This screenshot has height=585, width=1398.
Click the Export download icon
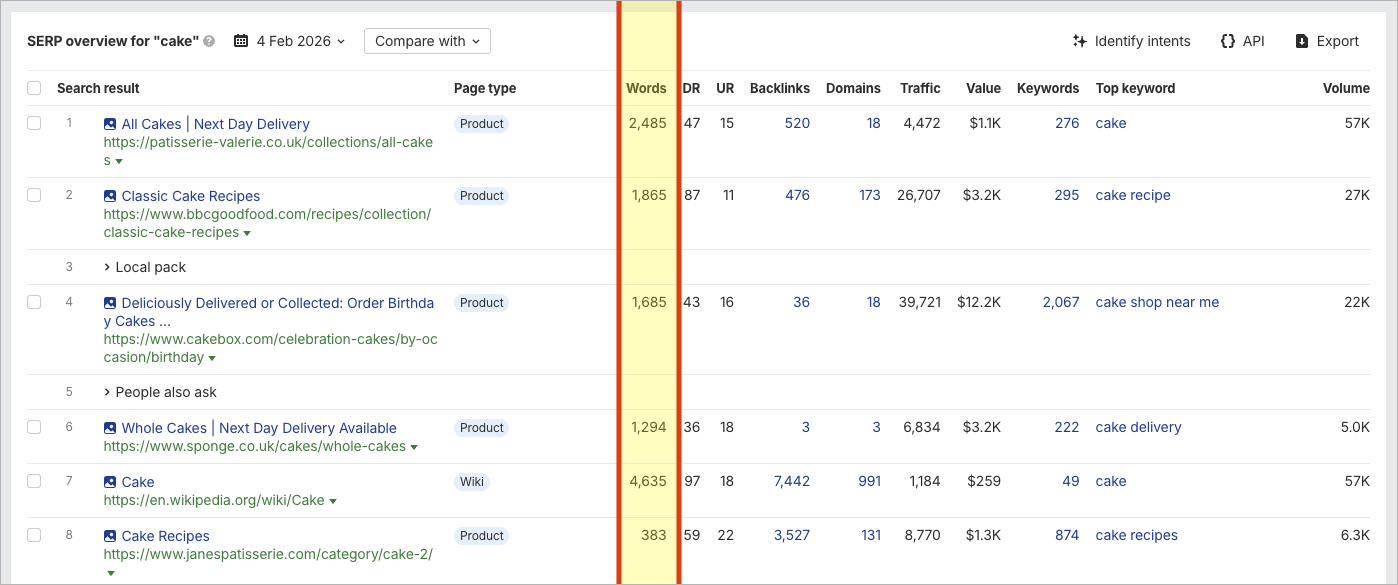pos(1302,41)
